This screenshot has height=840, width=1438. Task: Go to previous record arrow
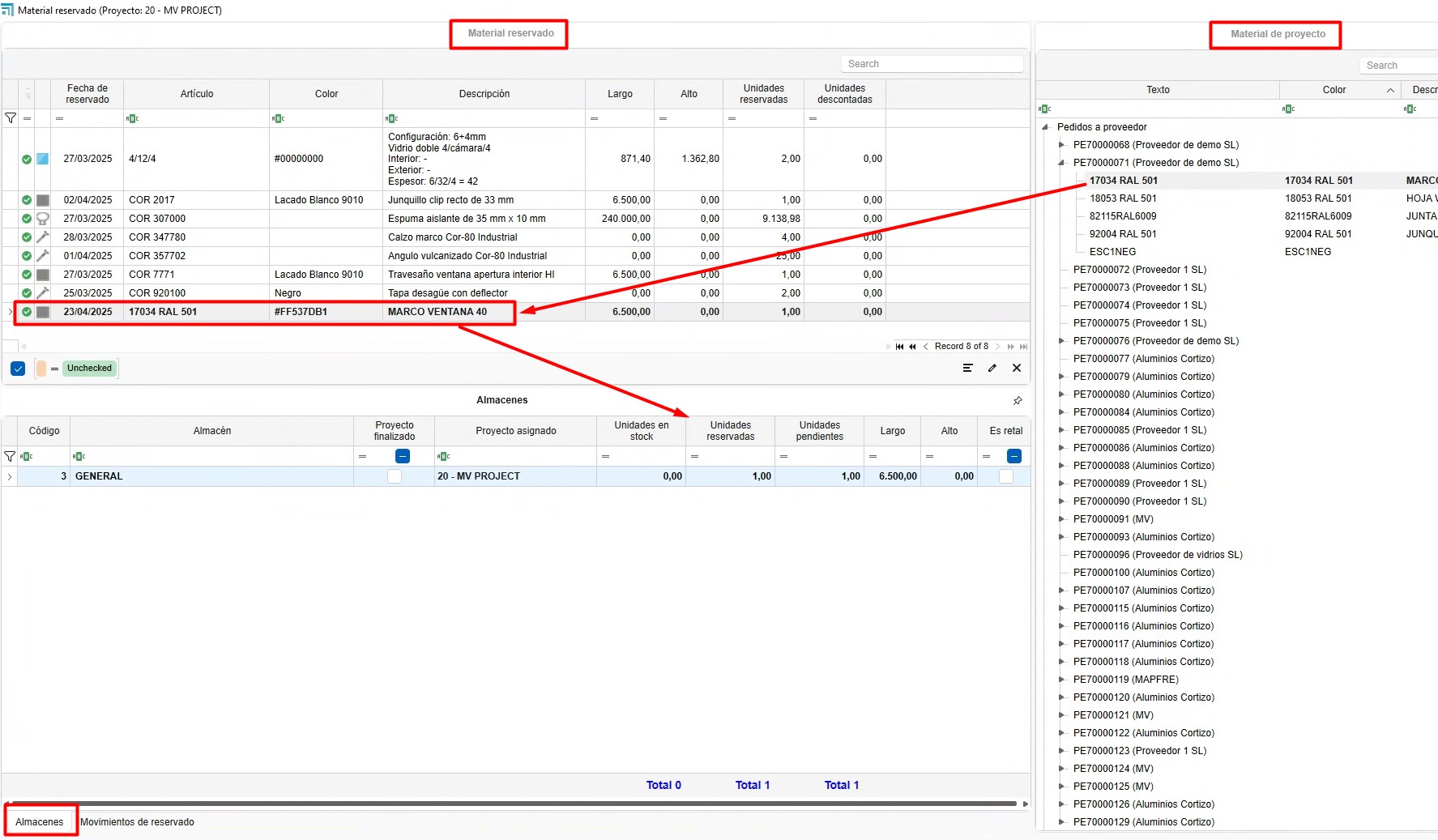(x=925, y=347)
